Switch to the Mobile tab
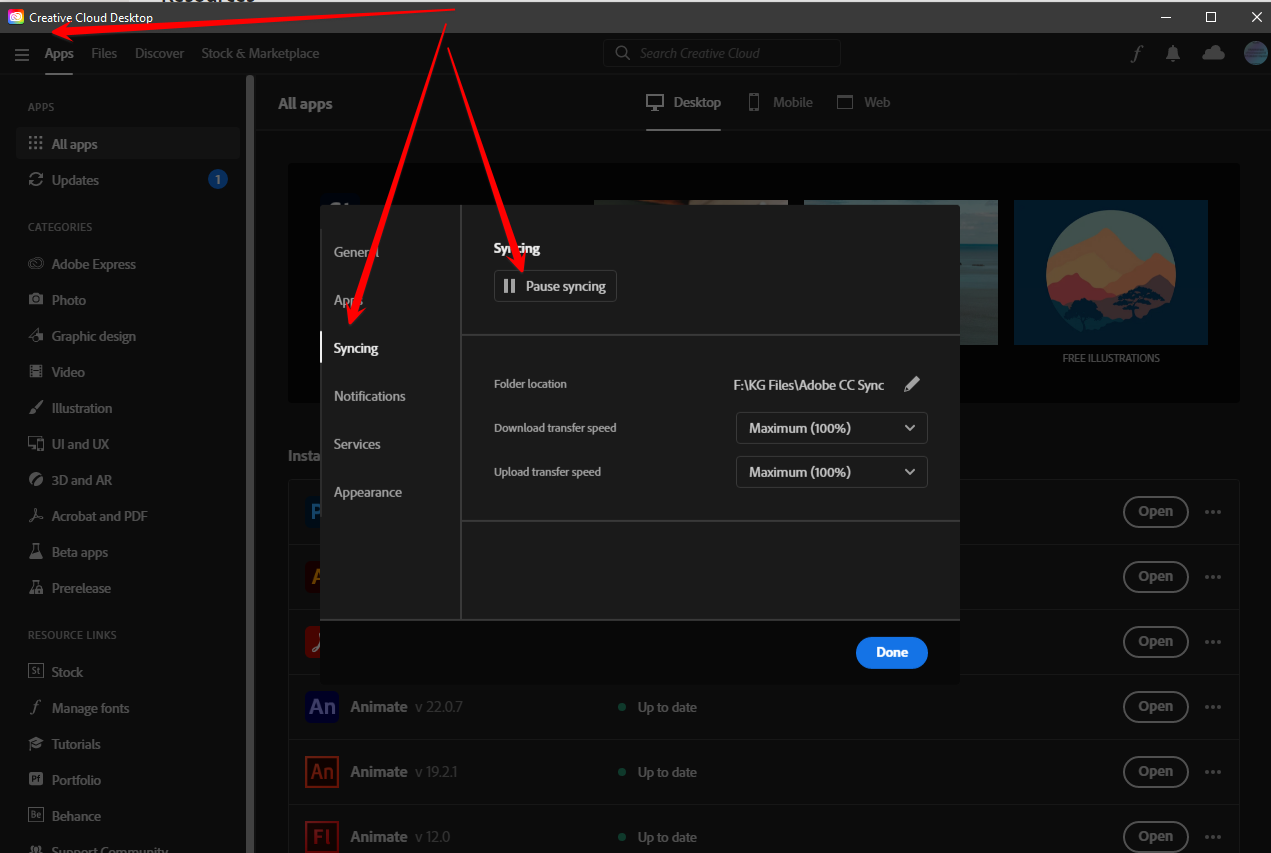This screenshot has width=1271, height=853. 780,101
